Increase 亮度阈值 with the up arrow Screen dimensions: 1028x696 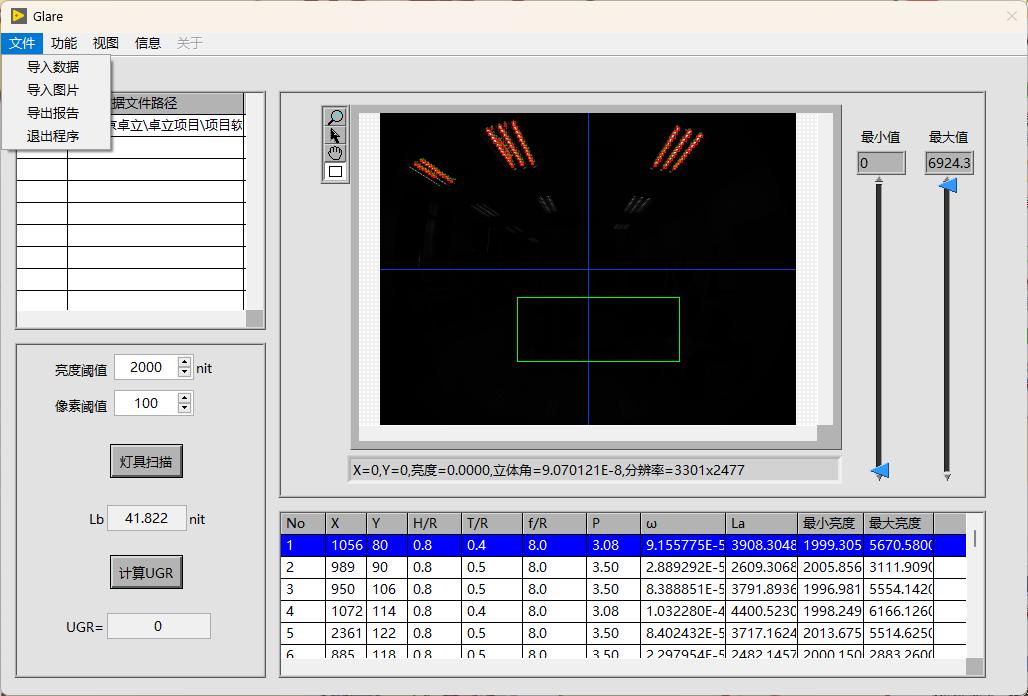184,363
